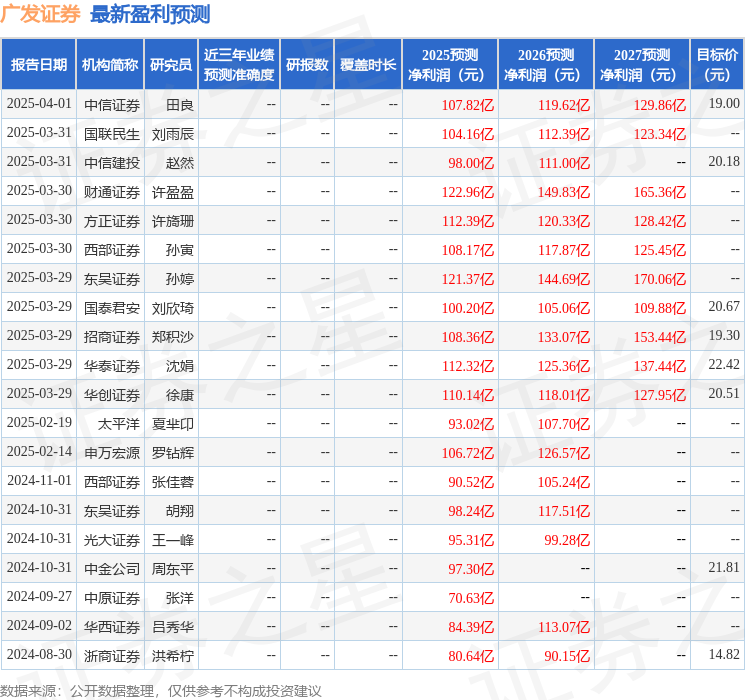Click the 广发证券 title text

[40, 14]
